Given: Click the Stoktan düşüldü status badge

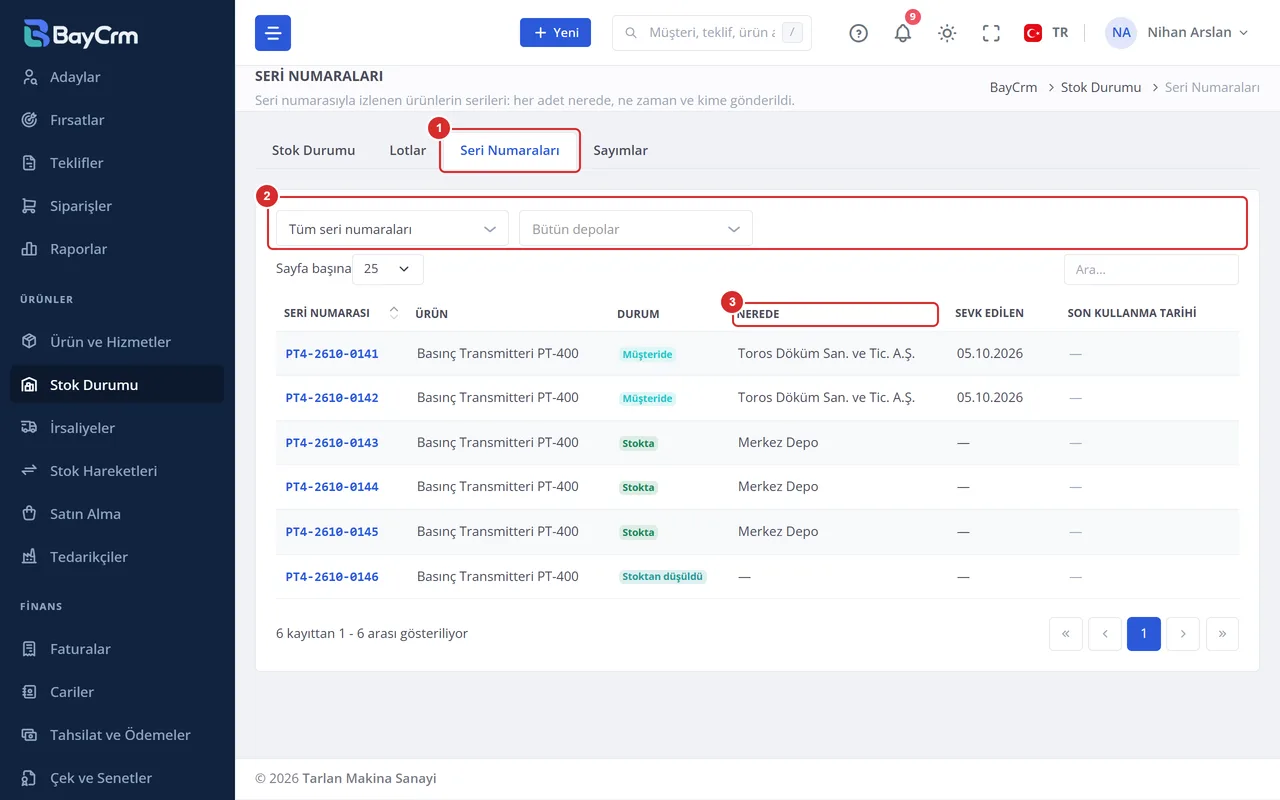Looking at the screenshot, I should click(x=663, y=577).
